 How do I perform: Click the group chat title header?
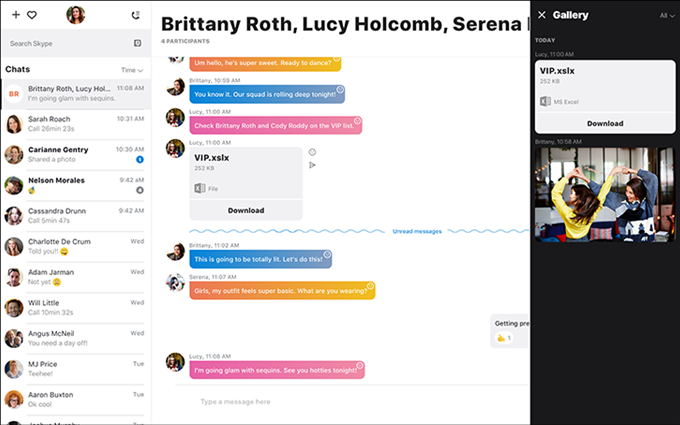[x=345, y=24]
